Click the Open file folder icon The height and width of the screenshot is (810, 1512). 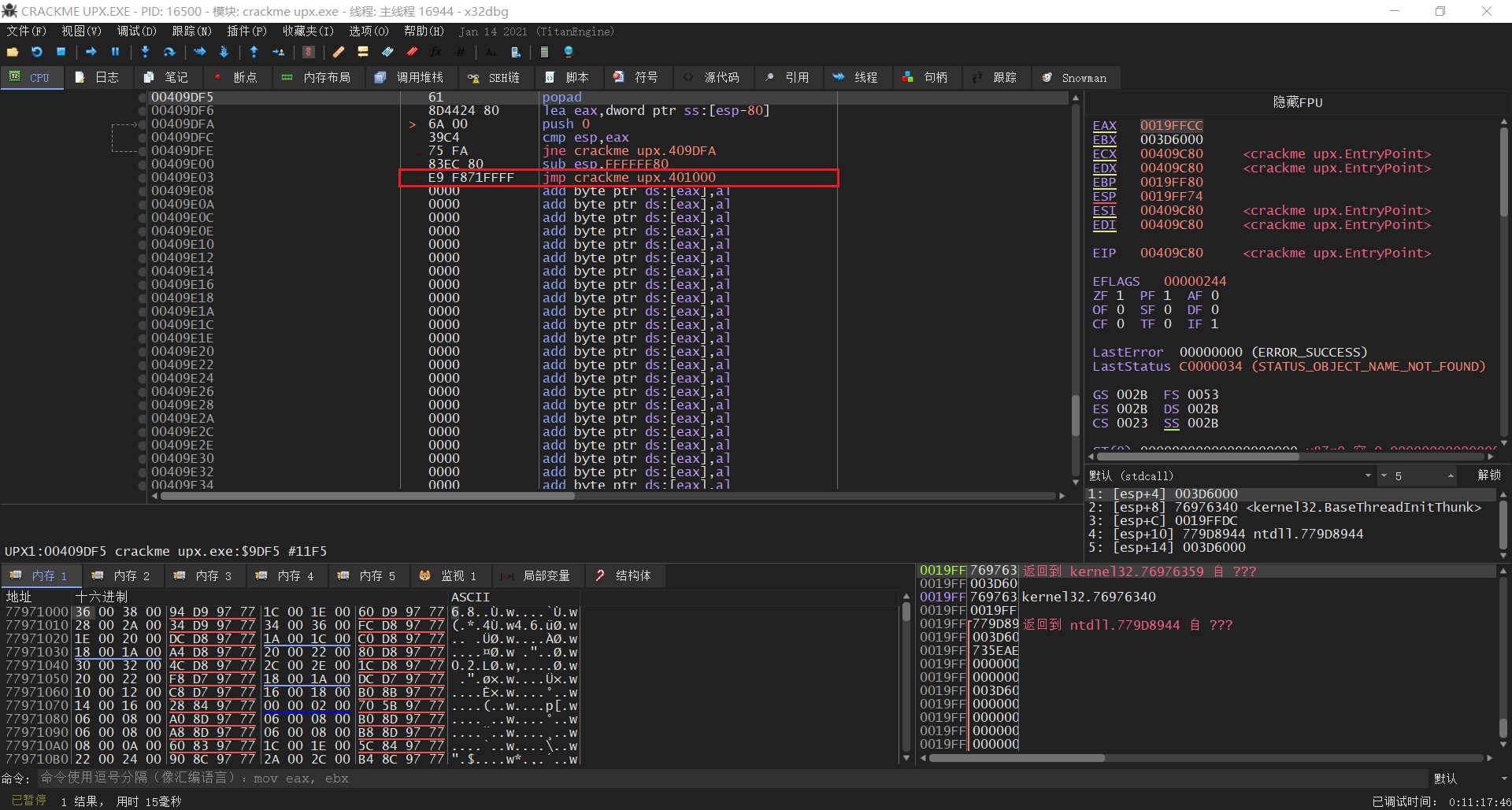(x=13, y=52)
